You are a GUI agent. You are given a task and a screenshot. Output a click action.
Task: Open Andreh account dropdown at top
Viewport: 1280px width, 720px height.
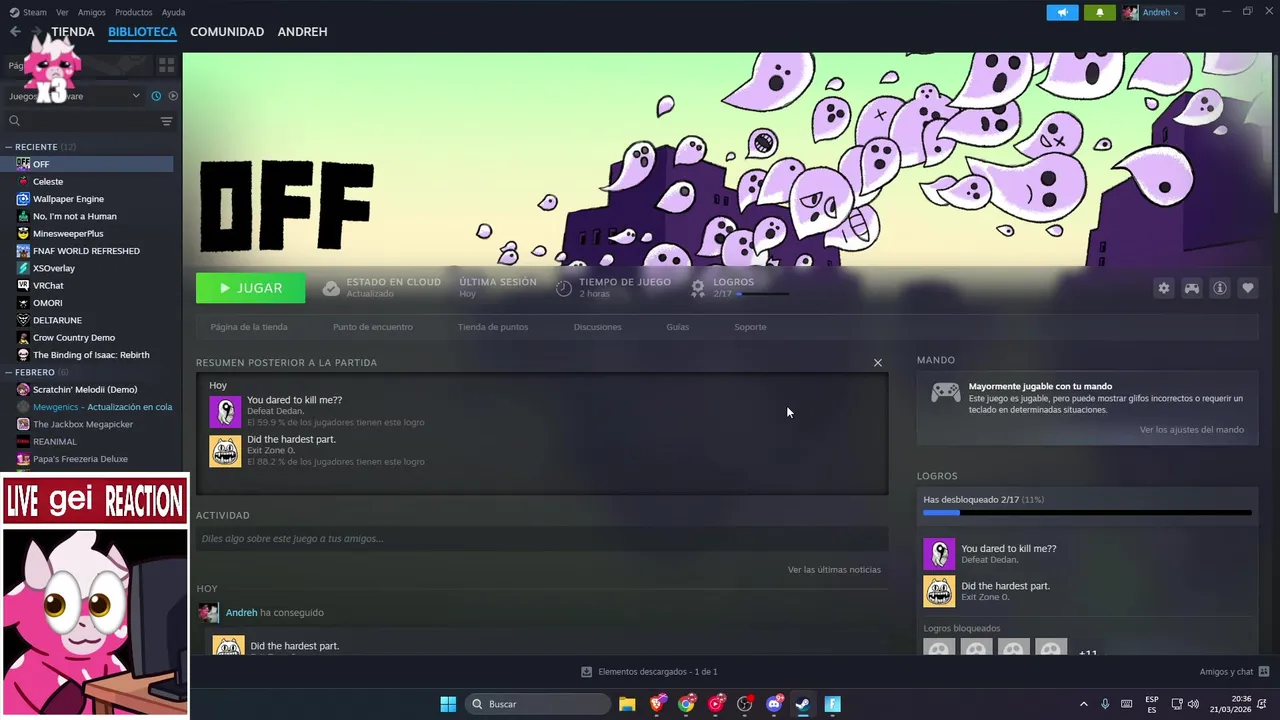click(x=1152, y=12)
